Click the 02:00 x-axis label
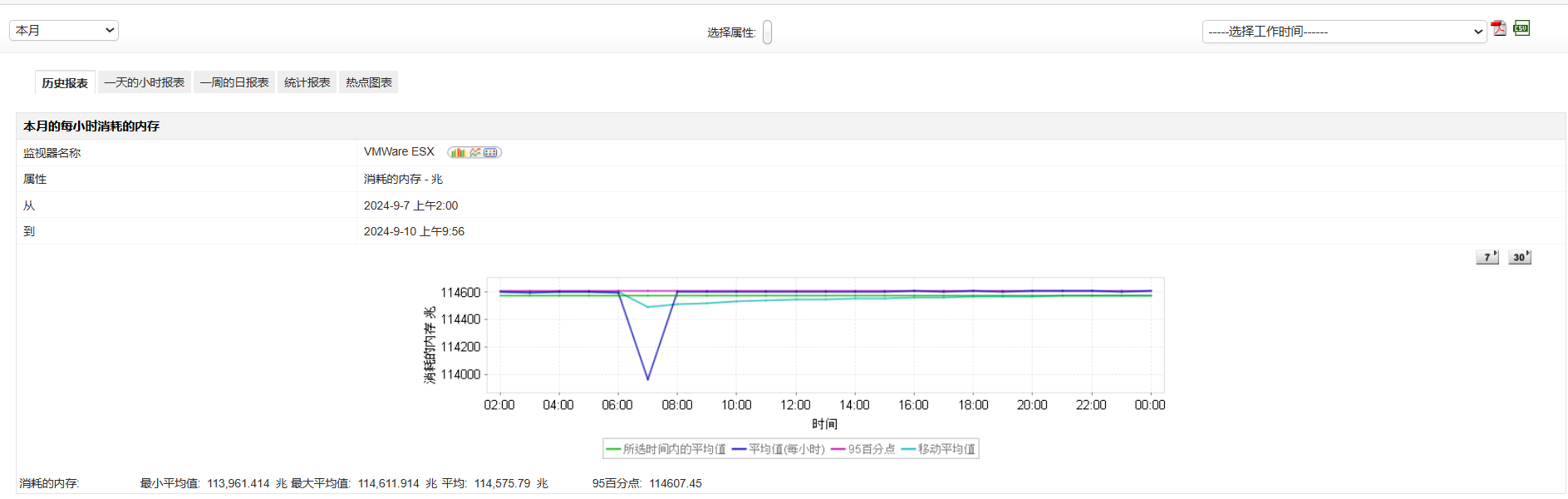The image size is (1568, 499). (499, 405)
